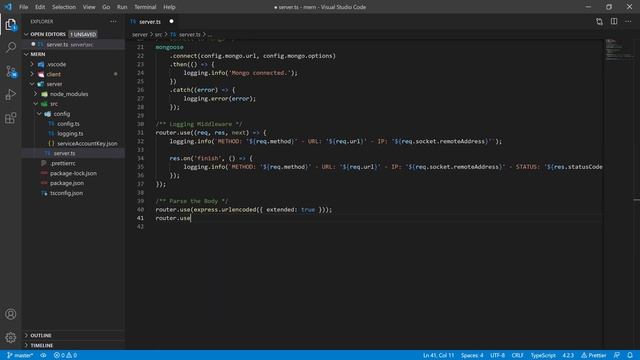Open the Search view in activity bar
Image resolution: width=640 pixels, height=360 pixels.
pyautogui.click(x=11, y=47)
